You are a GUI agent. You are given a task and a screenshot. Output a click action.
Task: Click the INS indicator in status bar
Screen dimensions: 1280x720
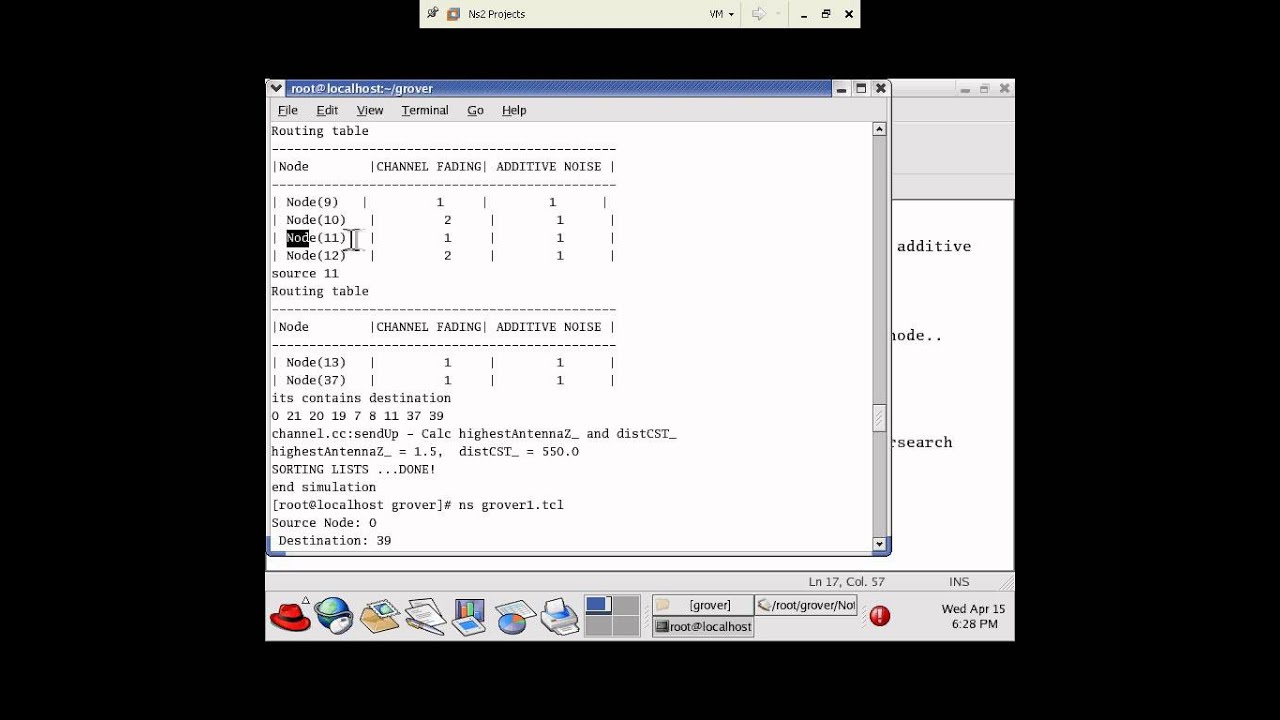tap(959, 581)
